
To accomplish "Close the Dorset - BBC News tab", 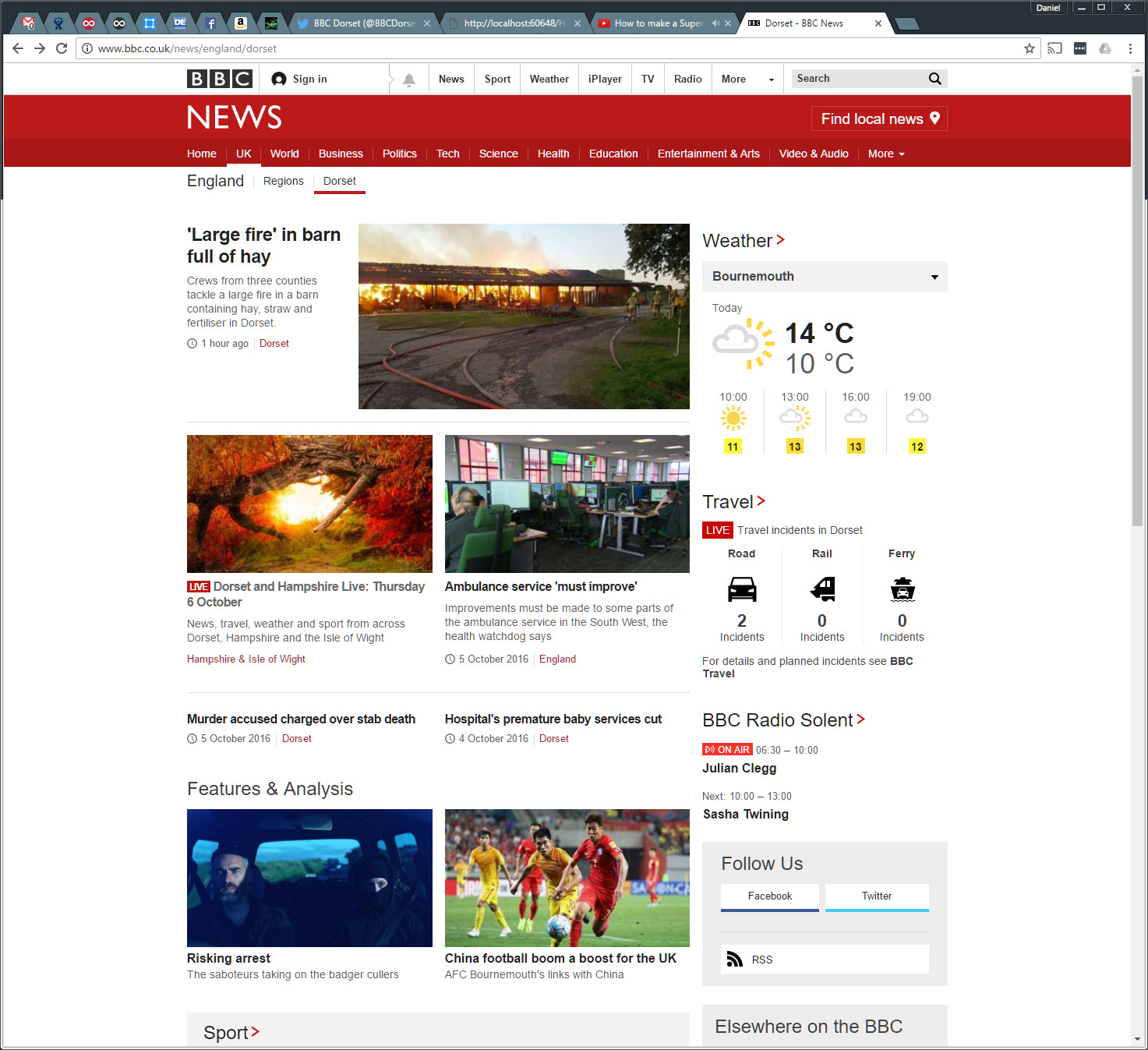I will [x=878, y=23].
